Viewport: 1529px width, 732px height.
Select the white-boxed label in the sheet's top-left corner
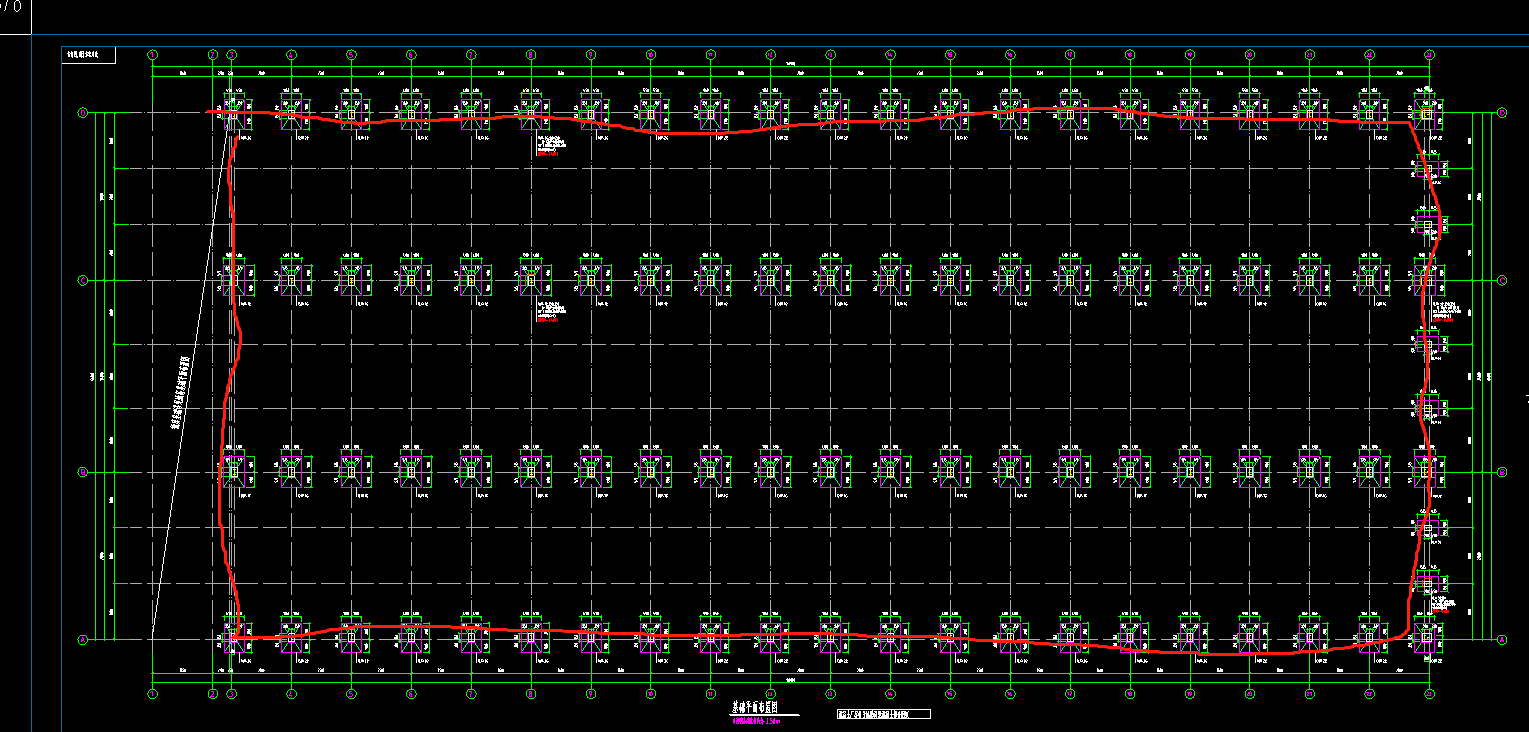[x=90, y=56]
